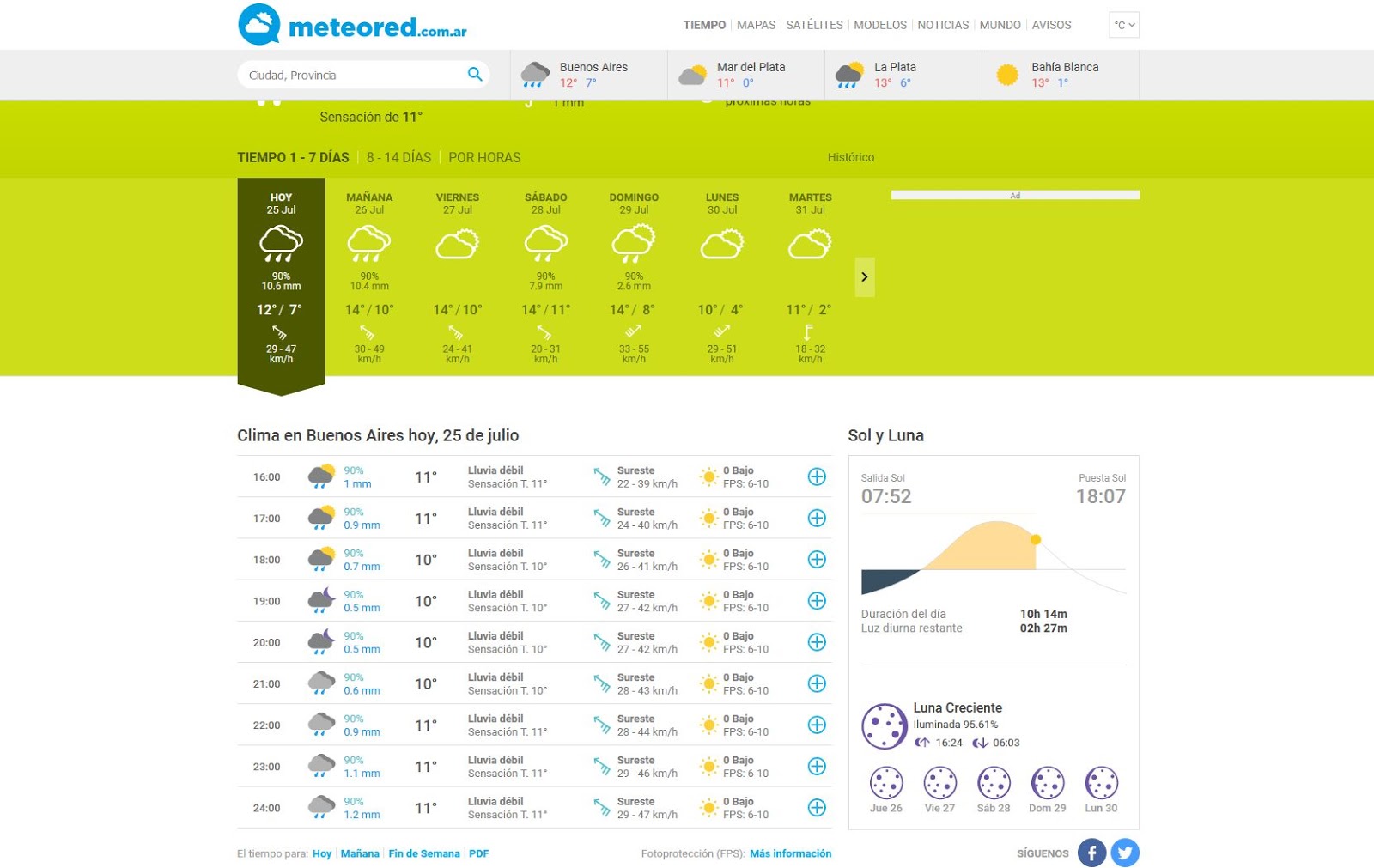Click the Mañana link in footer
Screen dimensions: 1374x868
[x=360, y=853]
